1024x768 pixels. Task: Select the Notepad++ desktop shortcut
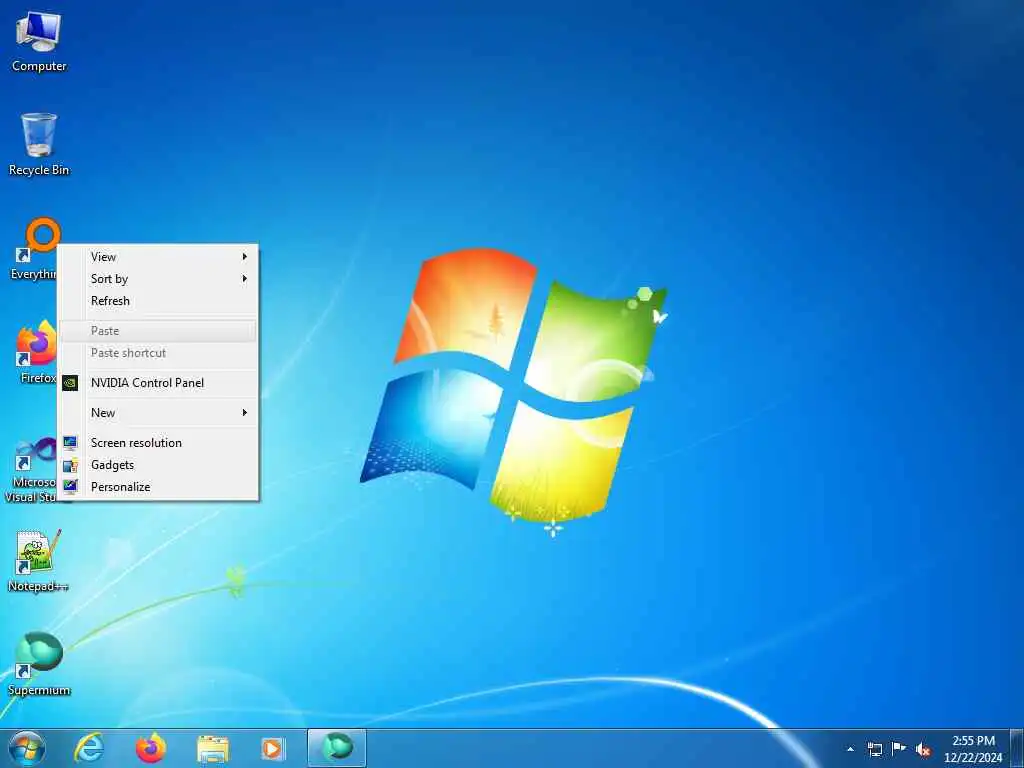pyautogui.click(x=38, y=562)
